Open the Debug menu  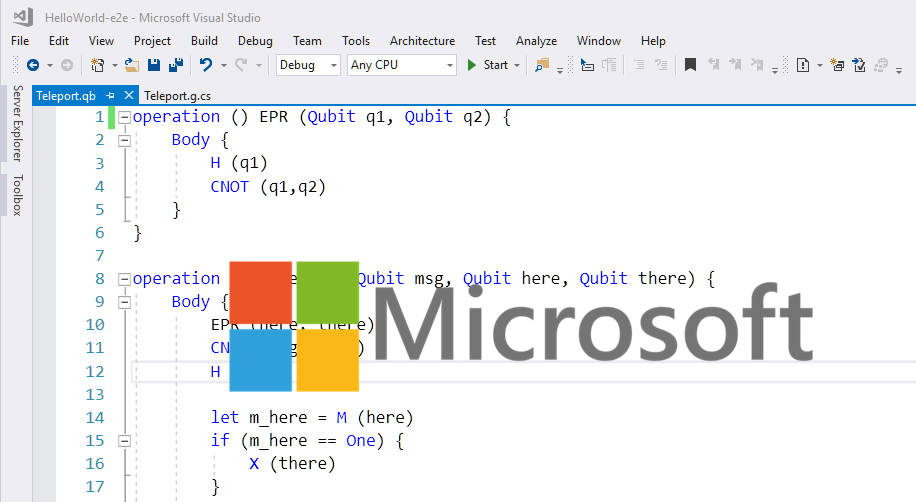coord(255,41)
